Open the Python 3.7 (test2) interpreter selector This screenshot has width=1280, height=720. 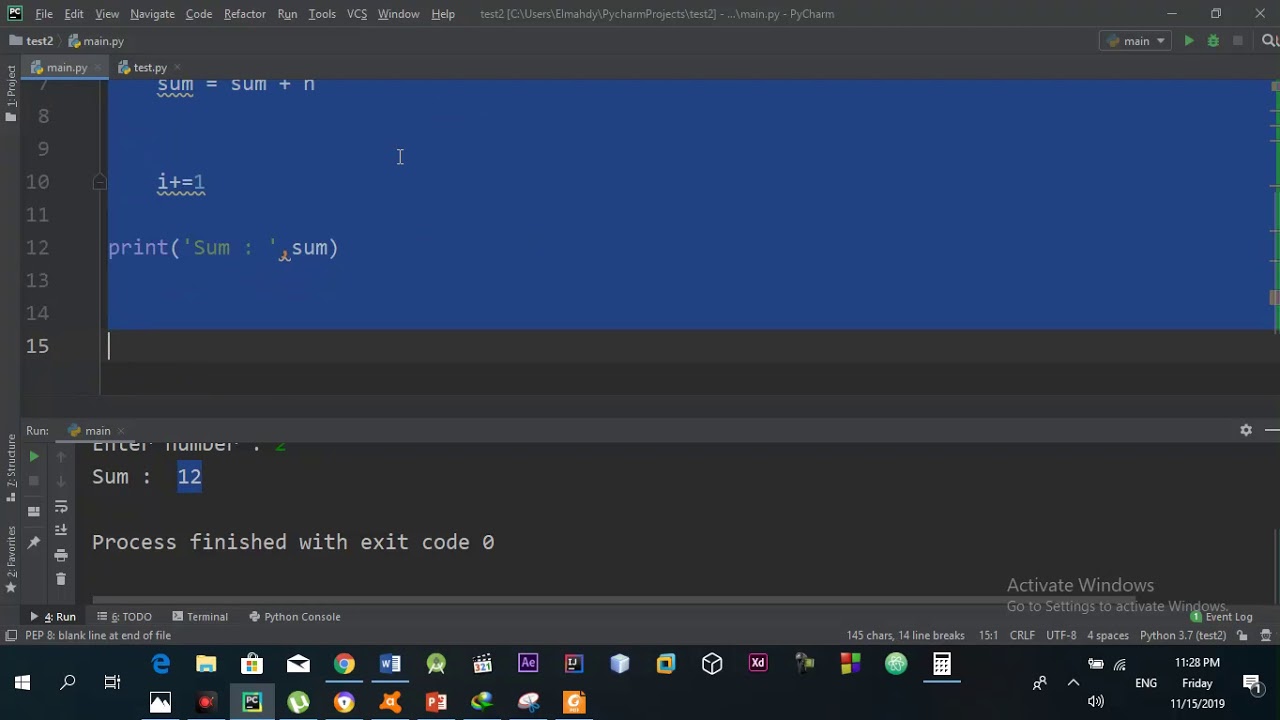click(x=1183, y=636)
